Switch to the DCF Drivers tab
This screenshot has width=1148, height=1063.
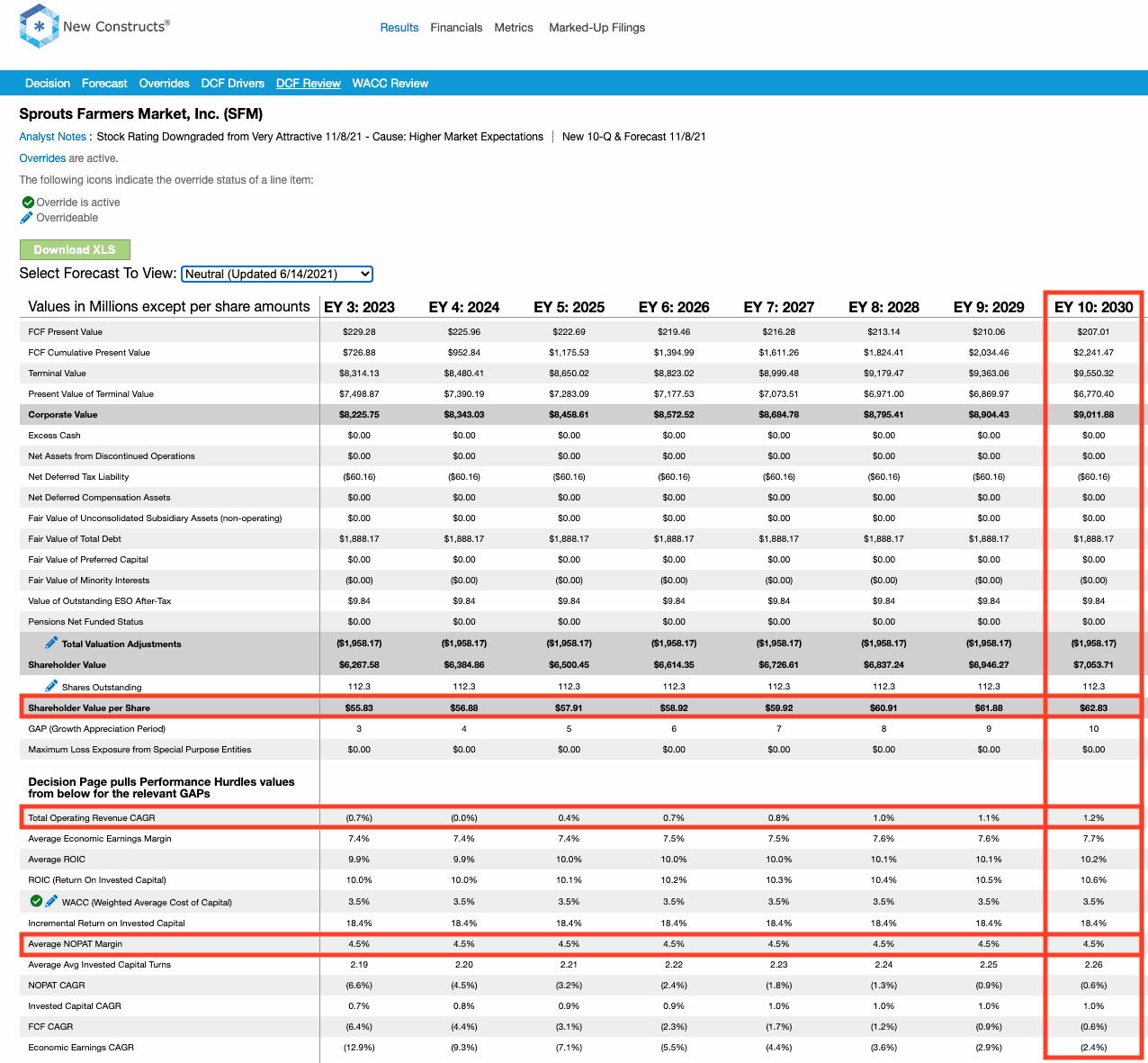(233, 83)
